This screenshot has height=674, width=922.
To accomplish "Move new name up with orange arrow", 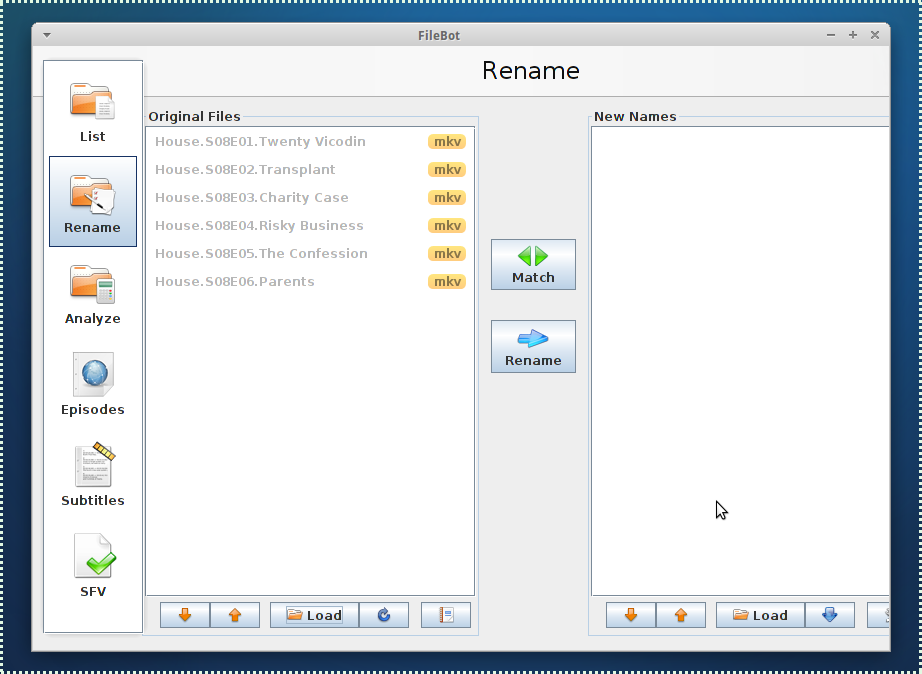I will coord(681,615).
